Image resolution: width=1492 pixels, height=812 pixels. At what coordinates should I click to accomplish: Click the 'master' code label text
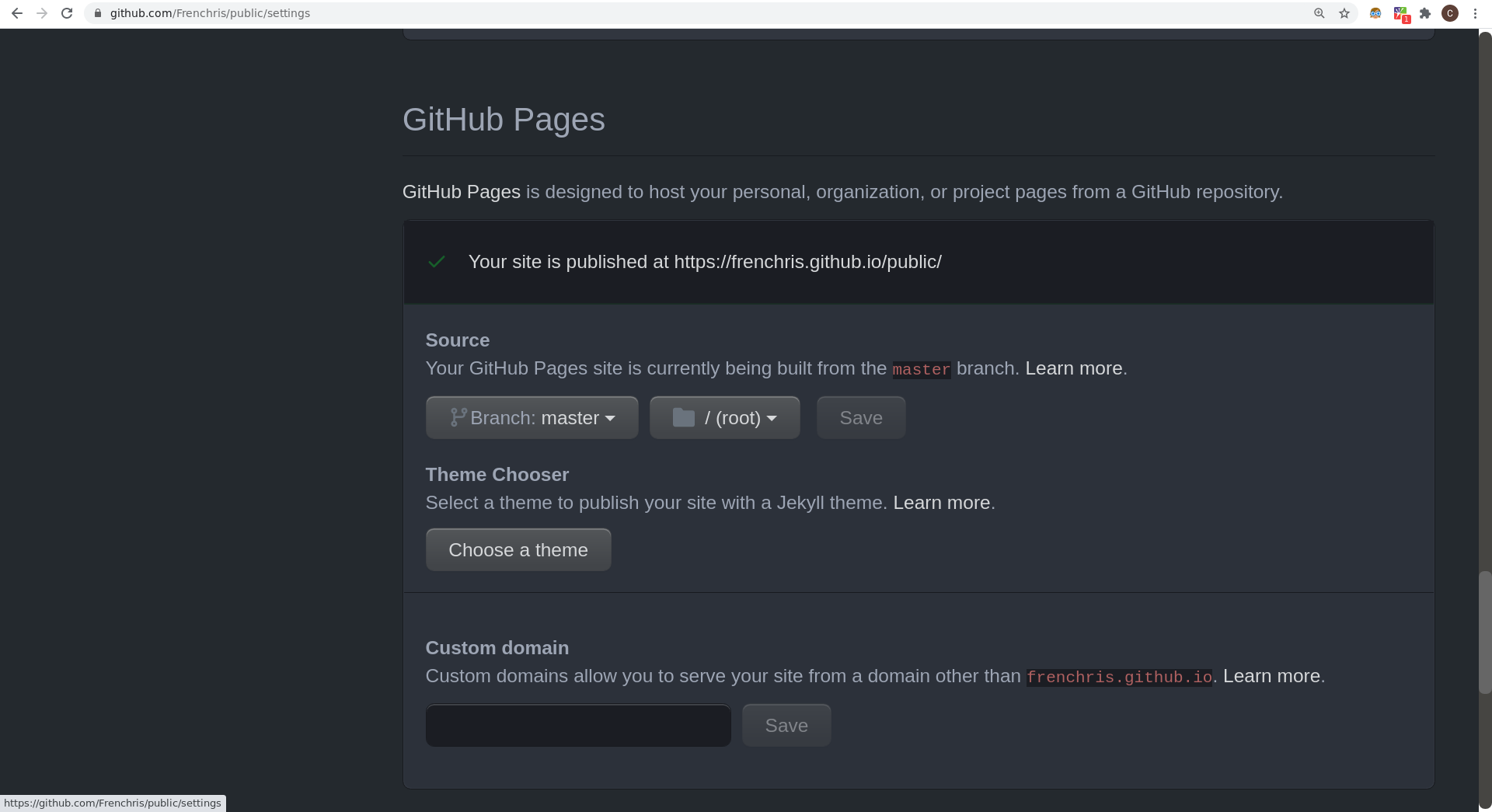click(921, 370)
